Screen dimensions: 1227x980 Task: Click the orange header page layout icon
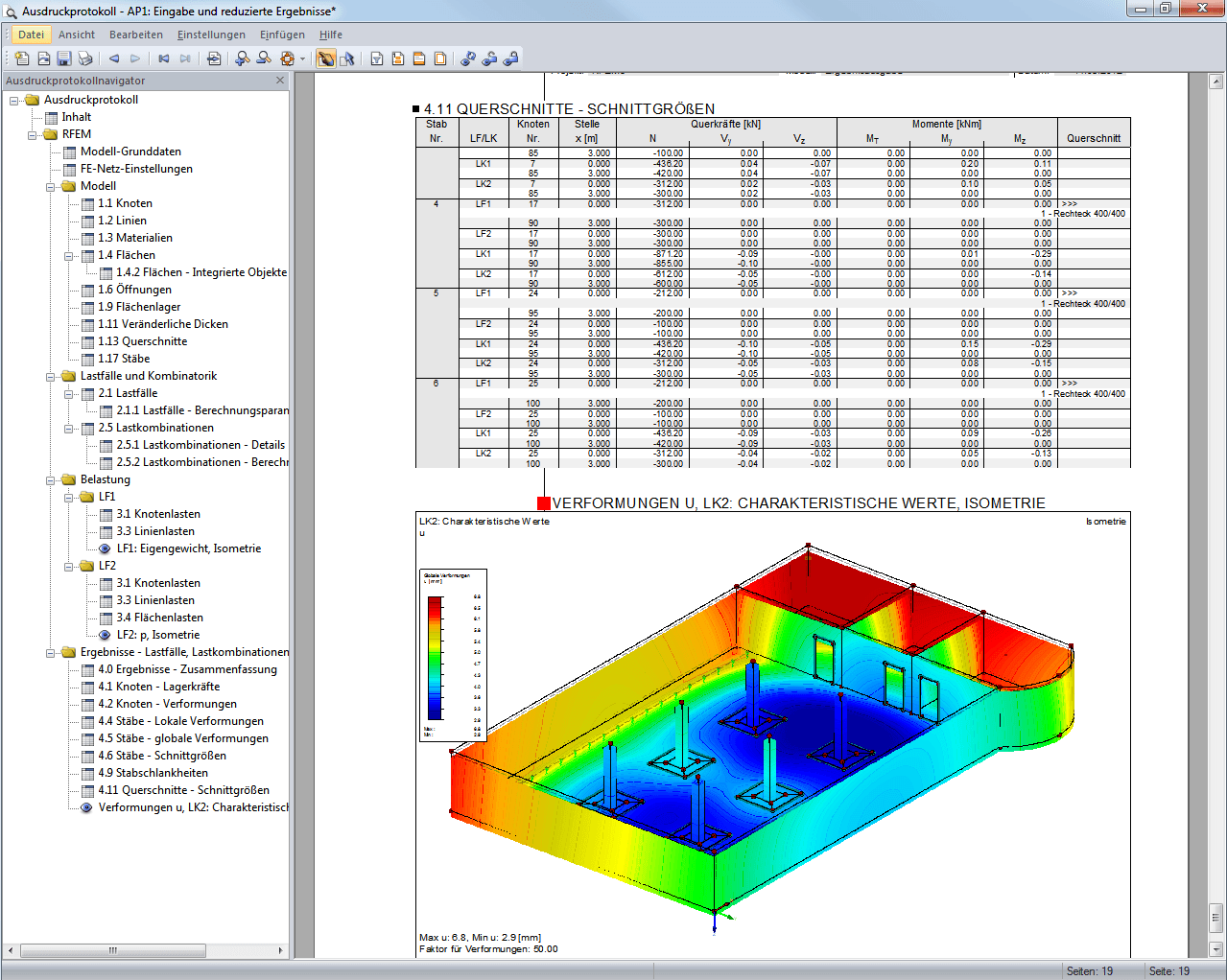coord(419,58)
